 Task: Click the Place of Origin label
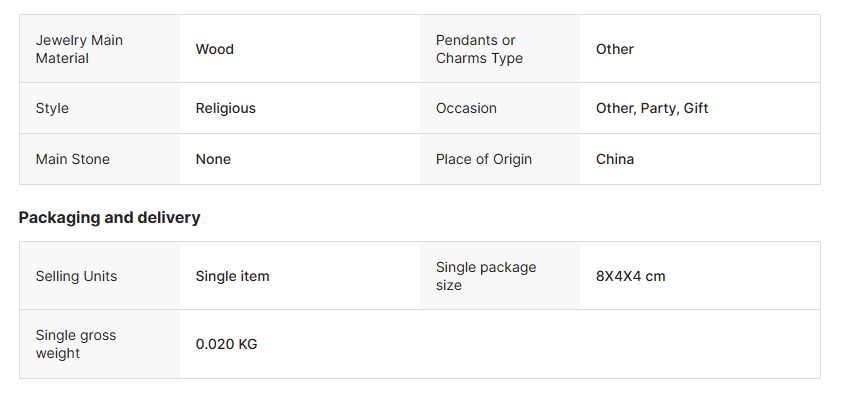click(484, 159)
